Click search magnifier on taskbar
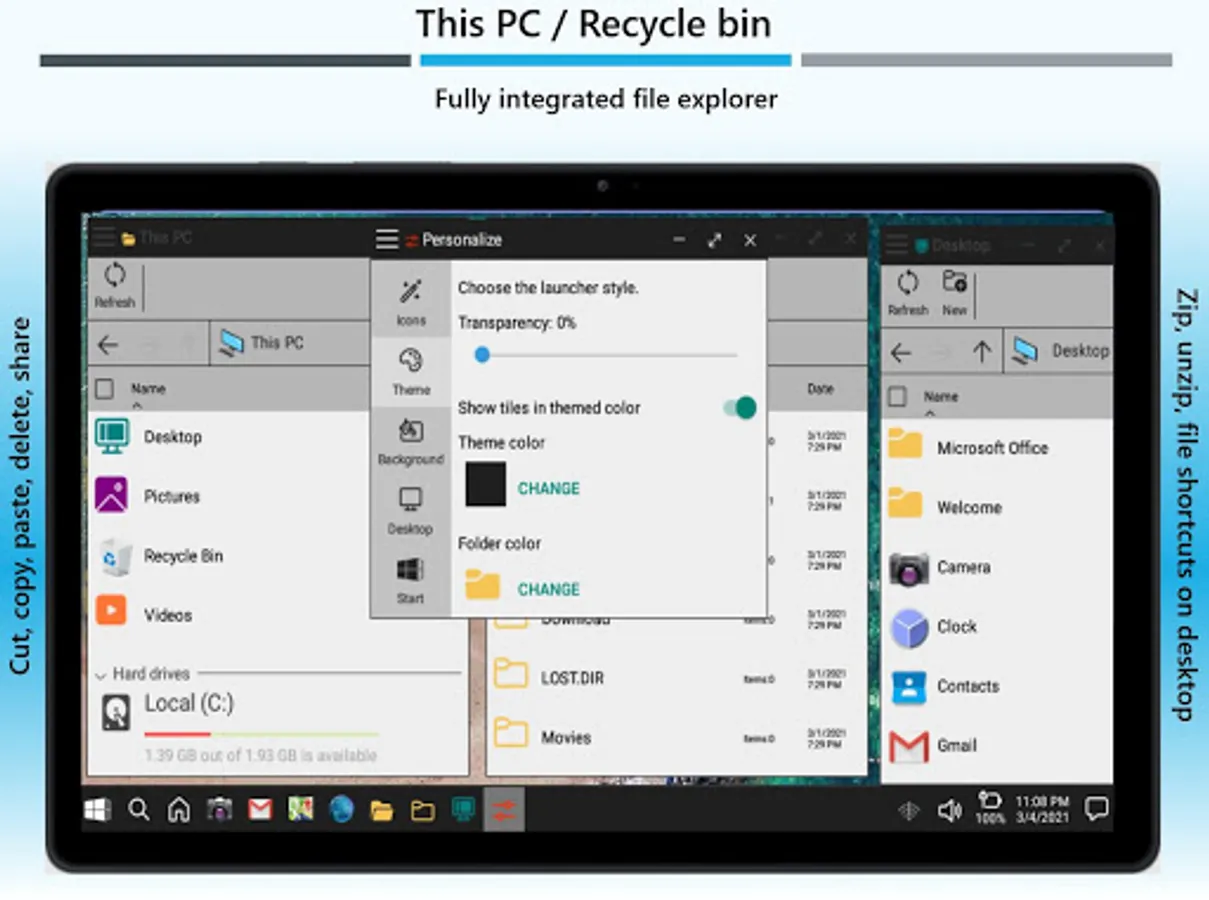1209x900 pixels. click(139, 809)
